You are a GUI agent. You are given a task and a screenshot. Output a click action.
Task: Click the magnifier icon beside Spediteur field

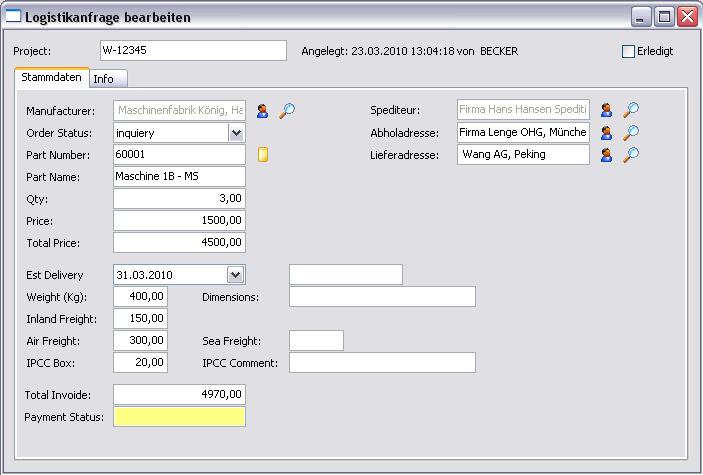[631, 110]
